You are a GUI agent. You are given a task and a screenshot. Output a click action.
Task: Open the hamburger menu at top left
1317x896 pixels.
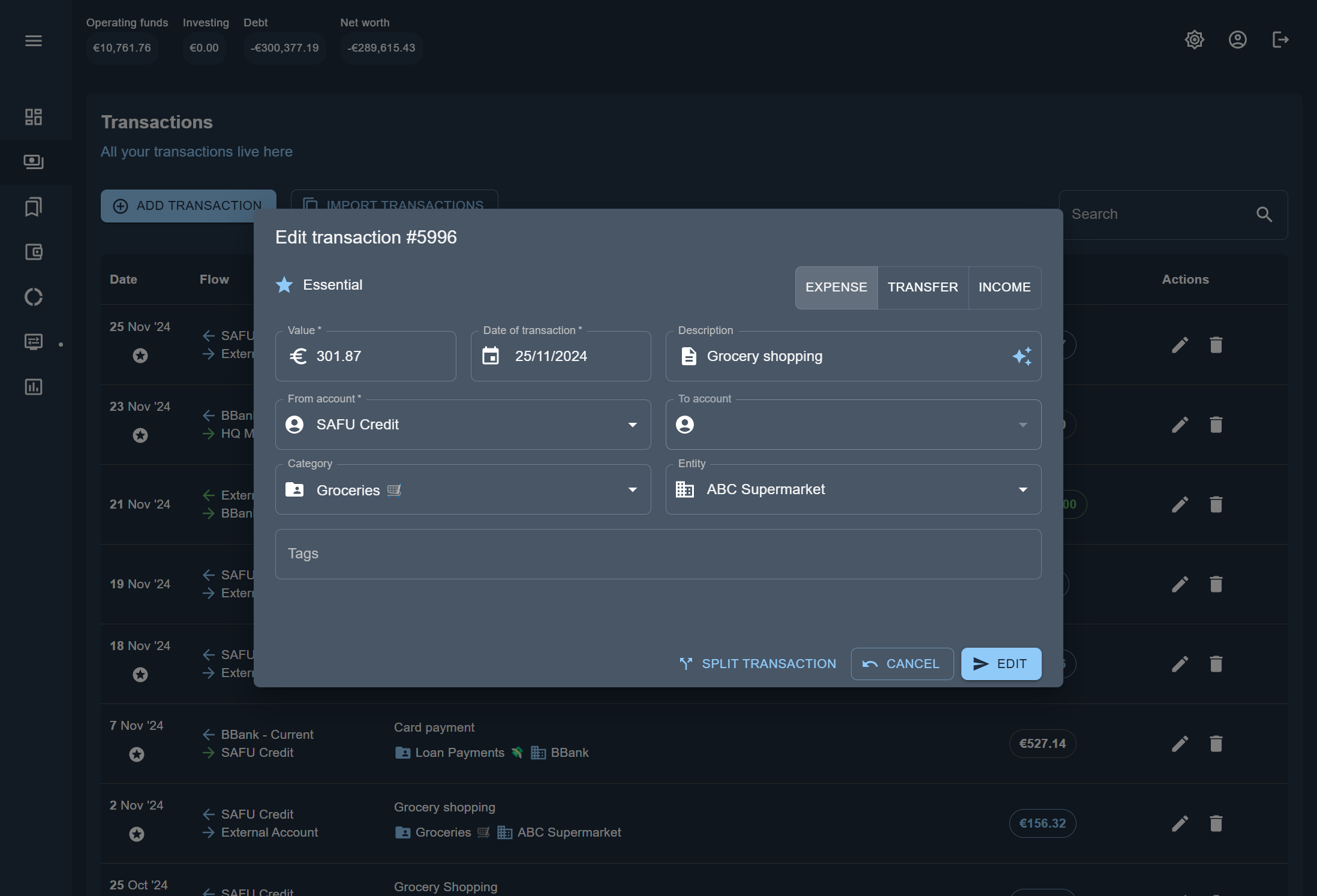[34, 41]
